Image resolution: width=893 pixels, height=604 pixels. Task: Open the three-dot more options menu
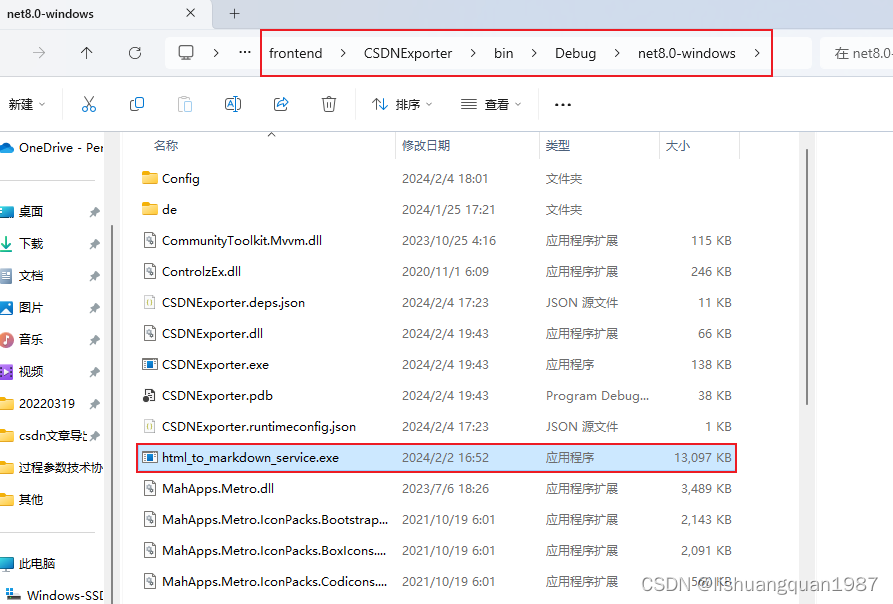563,104
